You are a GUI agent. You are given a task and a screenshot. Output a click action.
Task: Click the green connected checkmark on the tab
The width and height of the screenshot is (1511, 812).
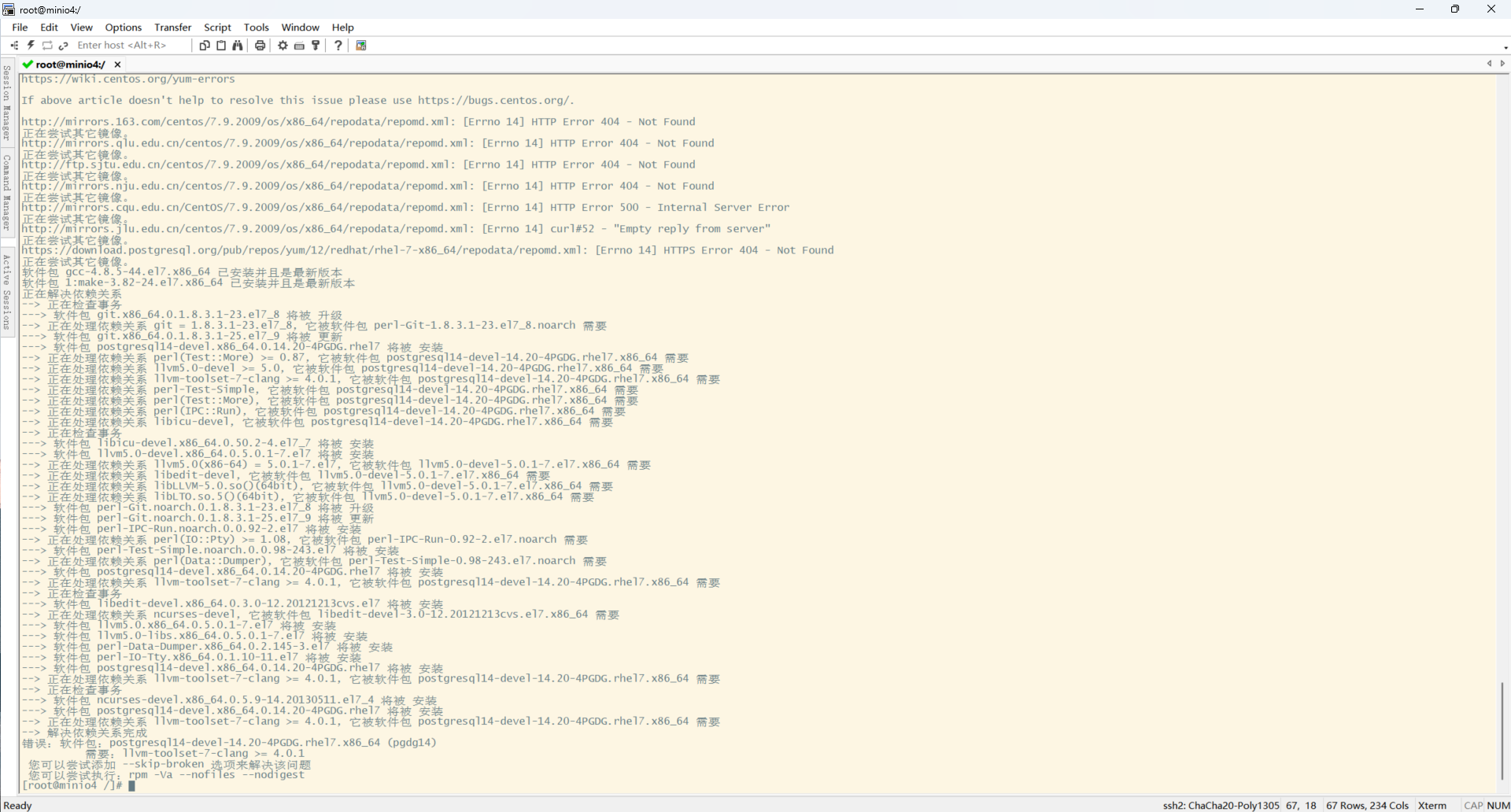28,65
